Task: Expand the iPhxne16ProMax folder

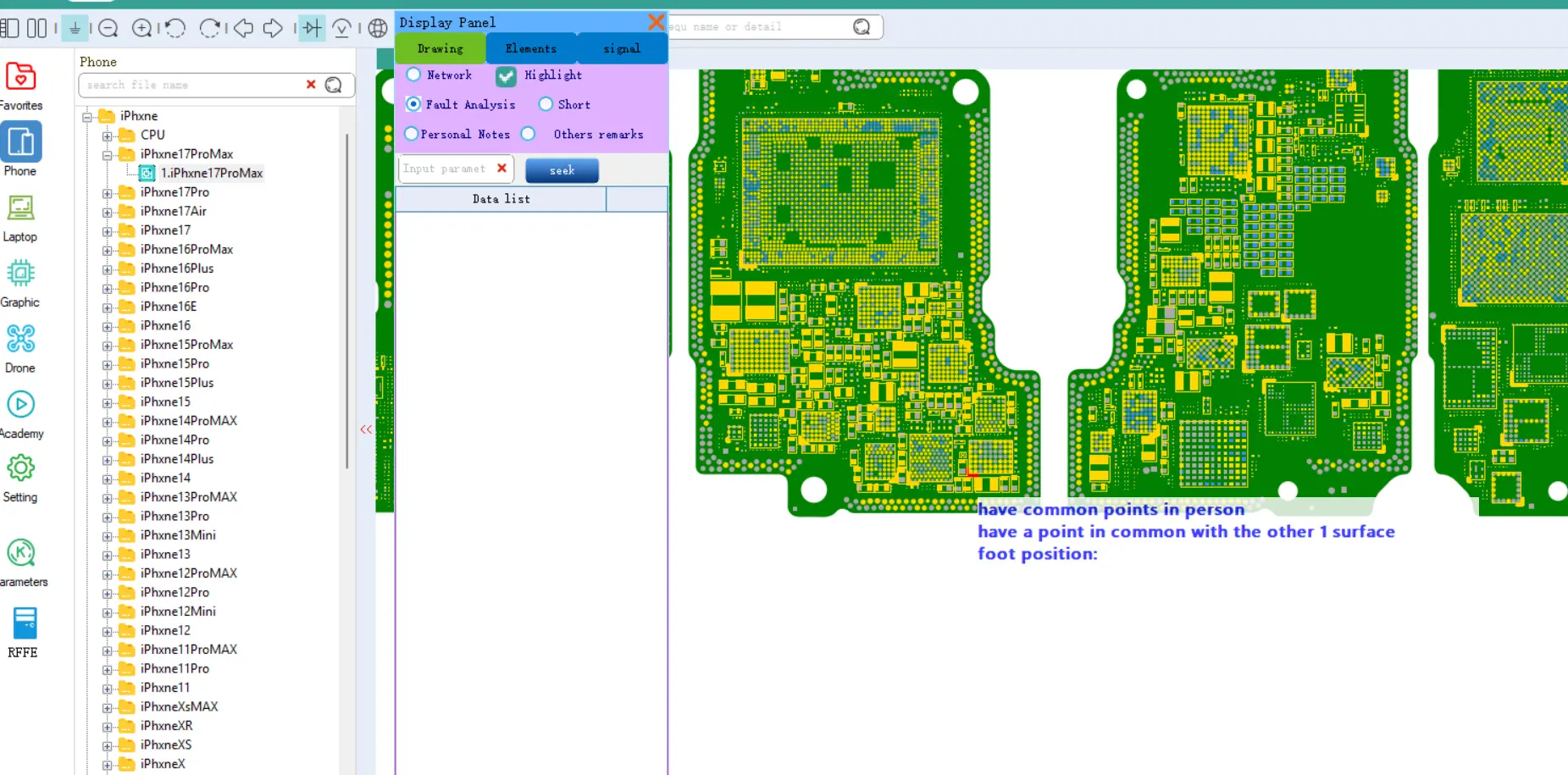Action: [x=108, y=250]
